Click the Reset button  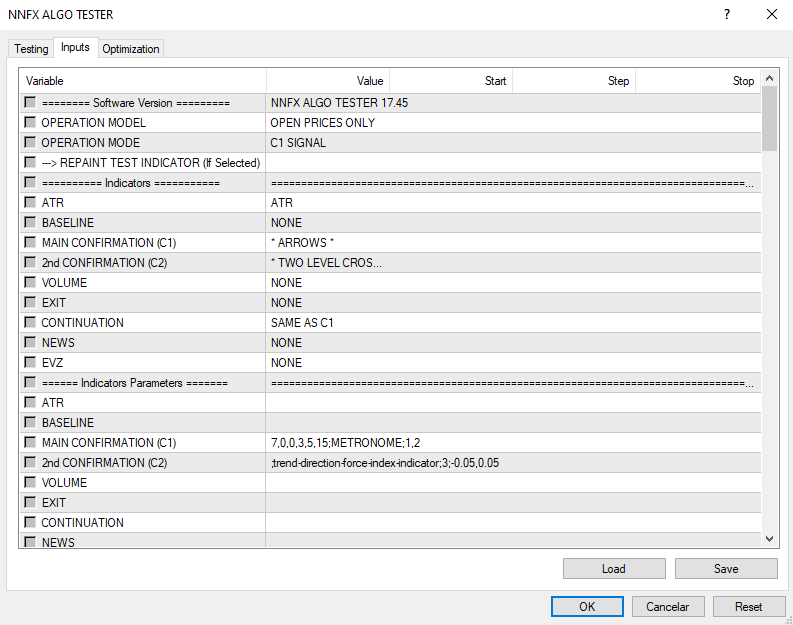coord(748,606)
